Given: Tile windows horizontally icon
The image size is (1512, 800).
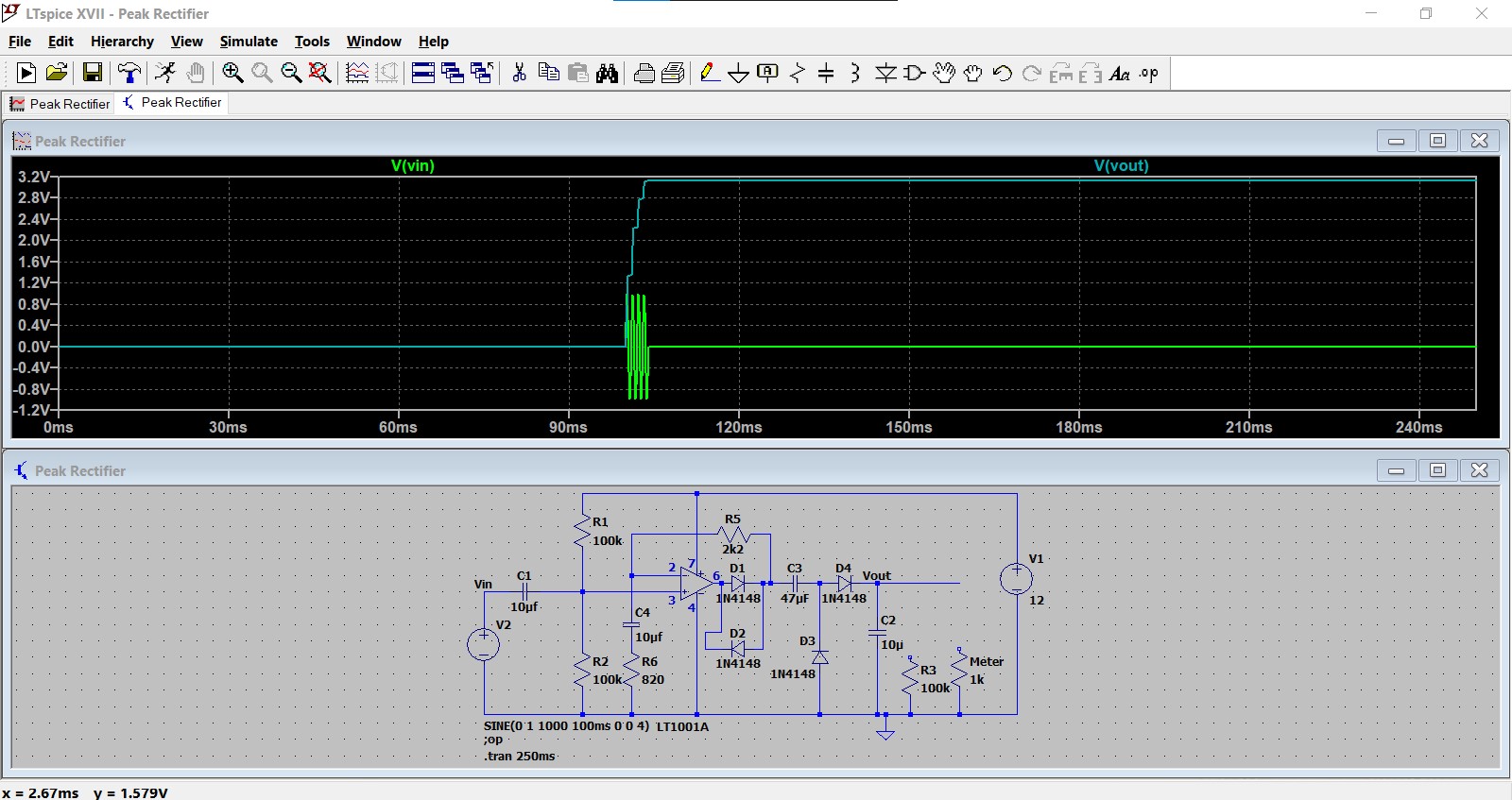Looking at the screenshot, I should [423, 73].
